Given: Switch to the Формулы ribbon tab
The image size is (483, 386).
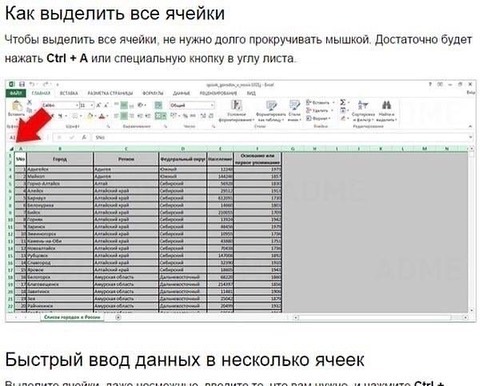Looking at the screenshot, I should (x=153, y=93).
